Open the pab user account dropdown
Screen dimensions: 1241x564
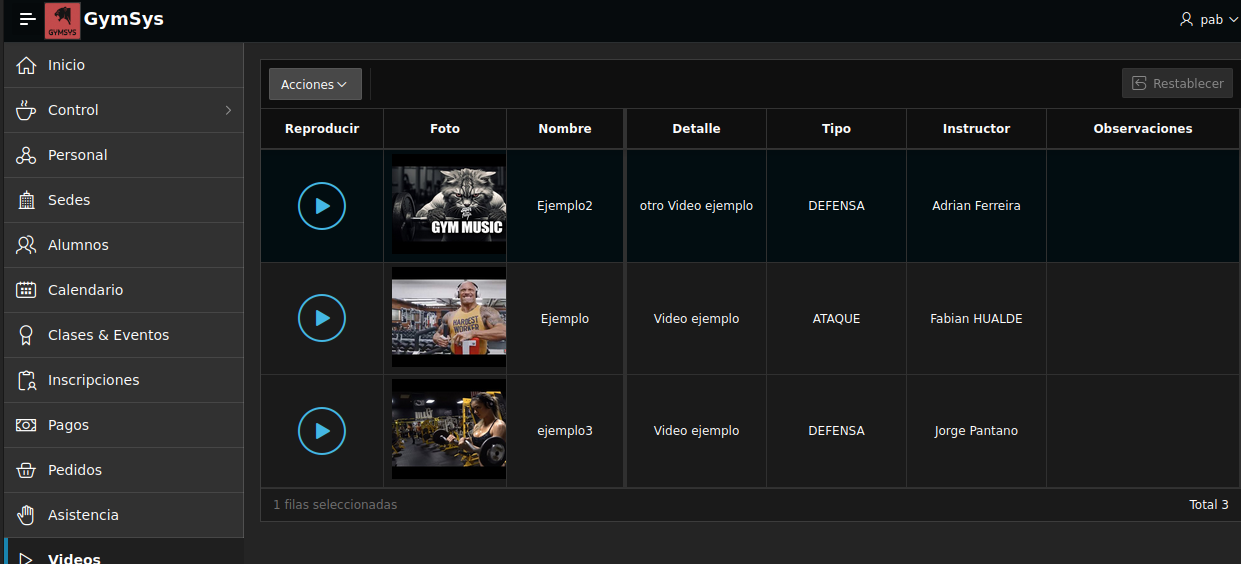tap(1209, 19)
